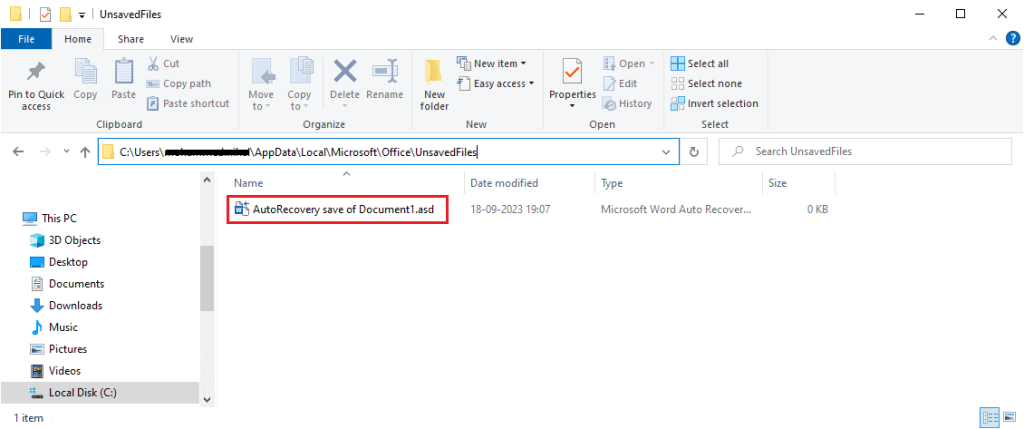Open Pictures in navigation pane

(x=58, y=349)
